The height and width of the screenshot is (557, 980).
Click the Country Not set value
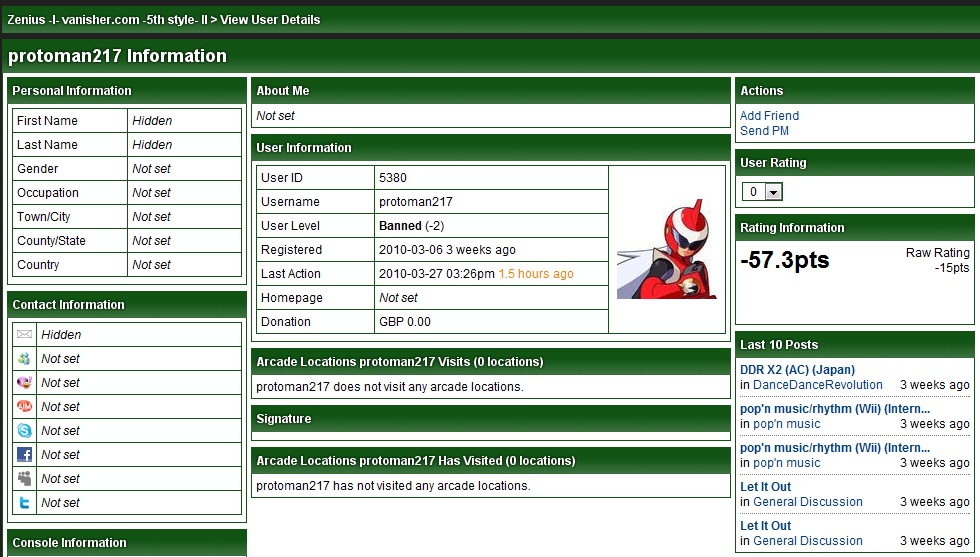151,264
